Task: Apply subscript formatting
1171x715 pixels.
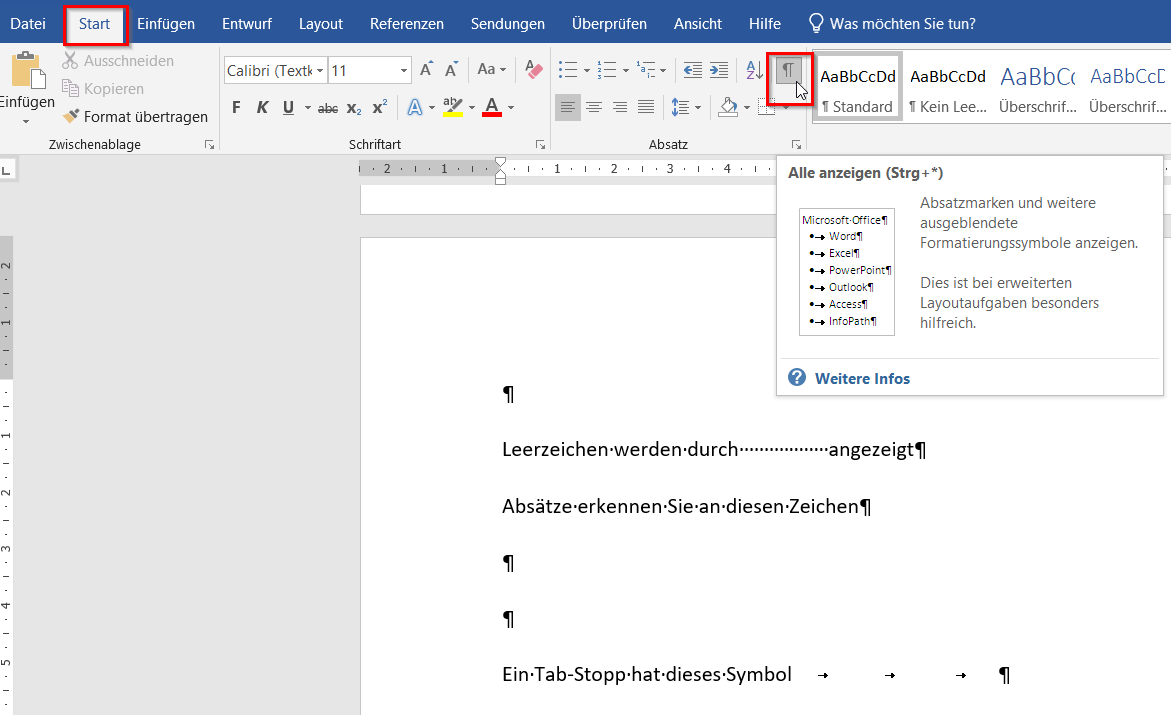Action: coord(353,108)
